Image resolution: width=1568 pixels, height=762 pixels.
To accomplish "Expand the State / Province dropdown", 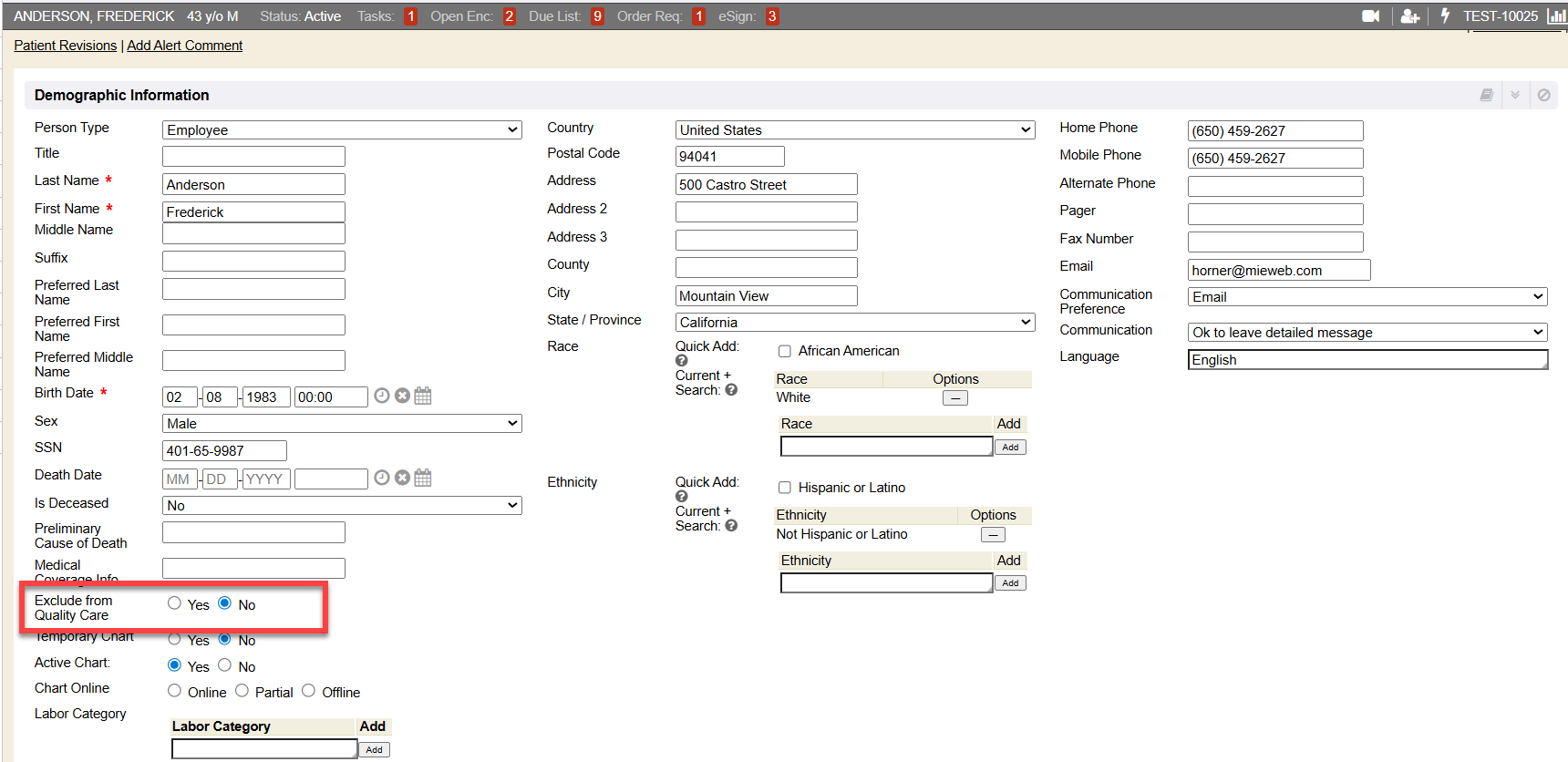I will (x=854, y=323).
